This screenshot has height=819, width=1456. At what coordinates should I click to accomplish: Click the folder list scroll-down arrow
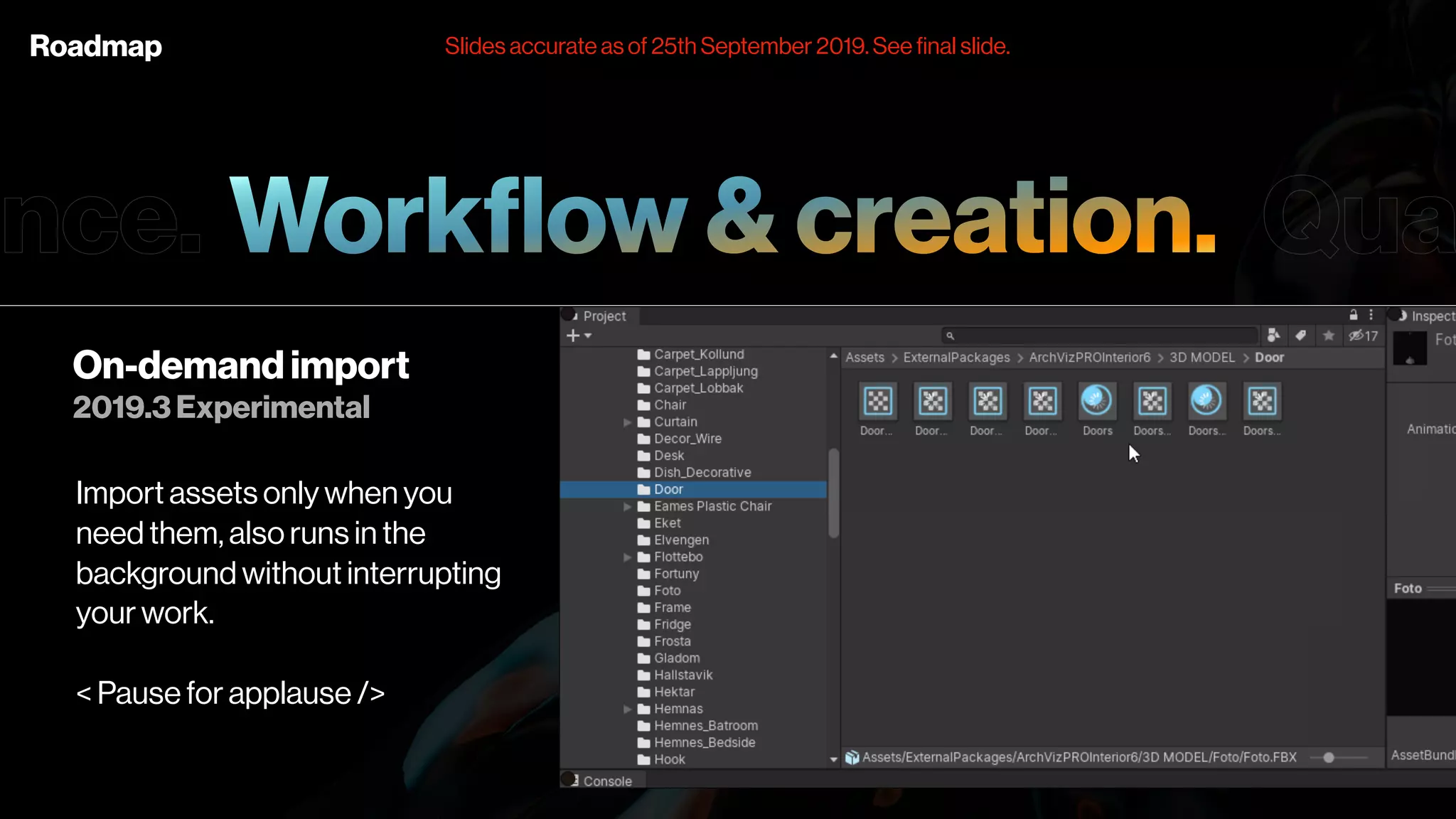(x=833, y=759)
